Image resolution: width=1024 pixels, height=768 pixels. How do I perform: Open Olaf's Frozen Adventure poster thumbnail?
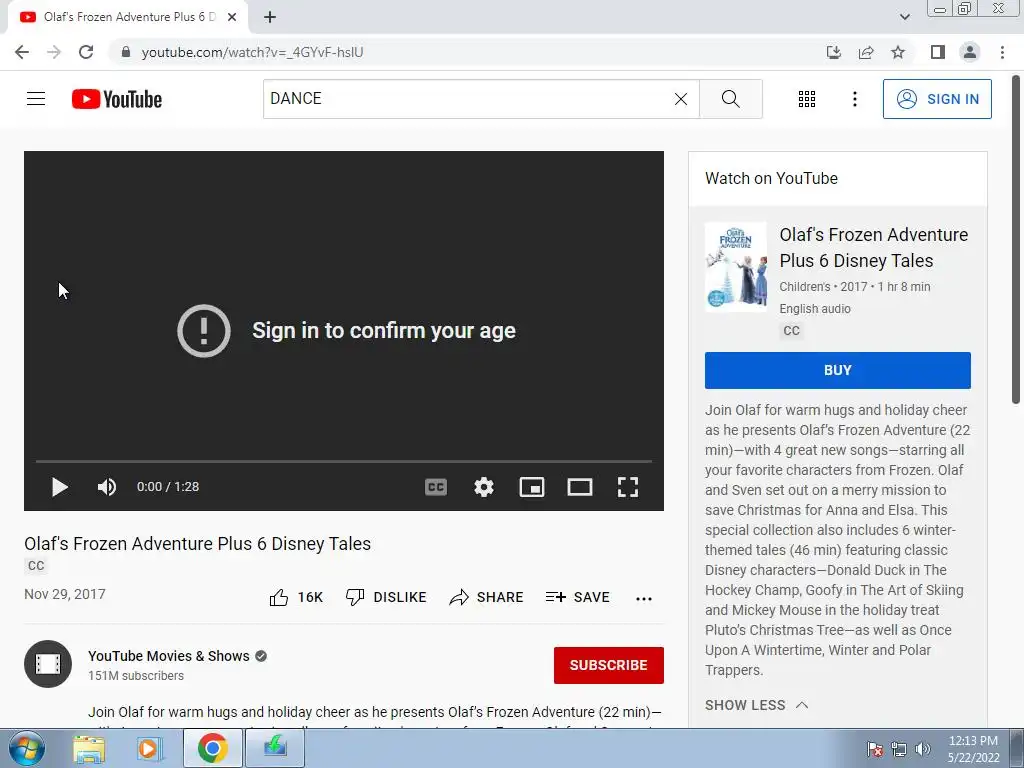[735, 267]
